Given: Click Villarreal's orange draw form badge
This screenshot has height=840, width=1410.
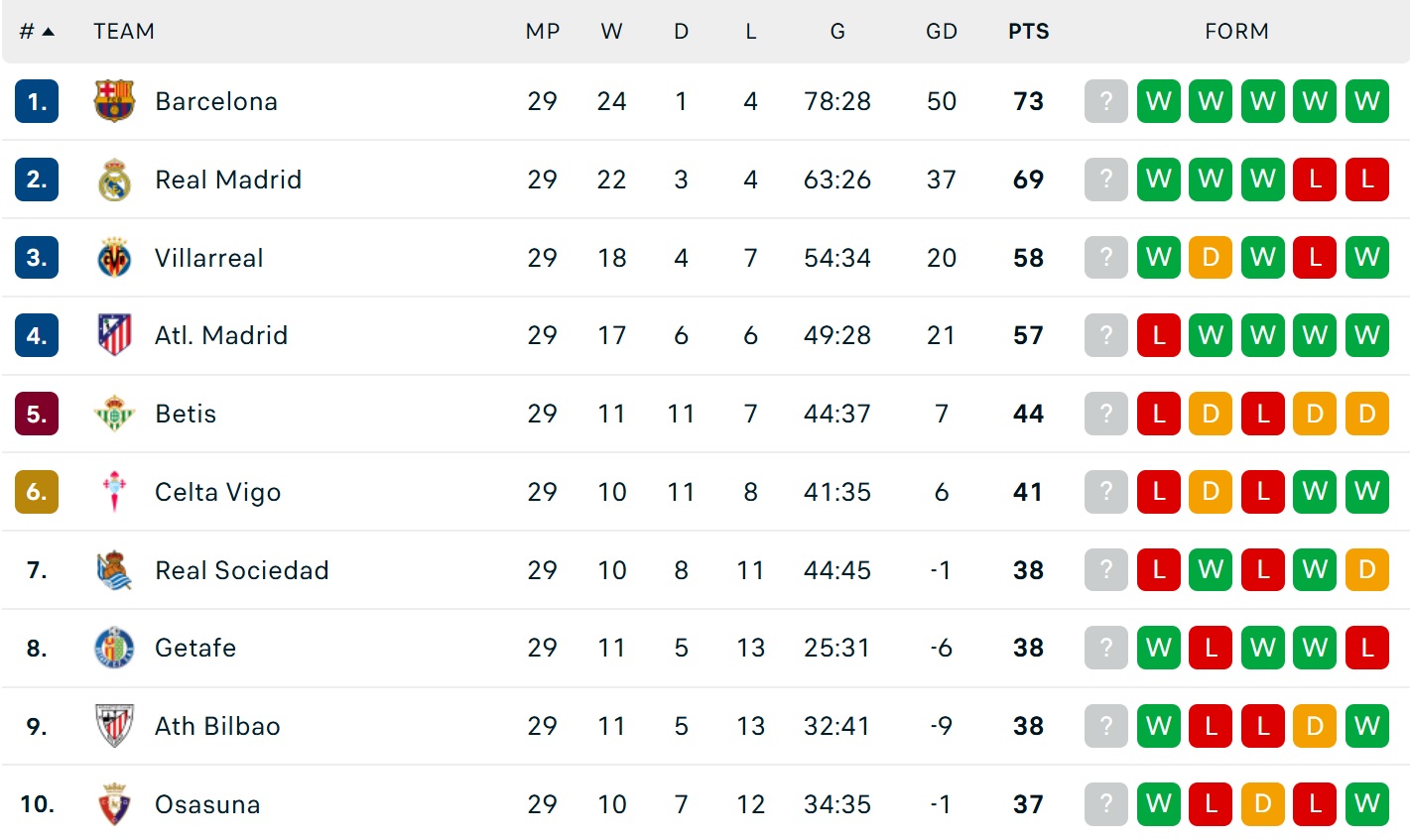Looking at the screenshot, I should point(1211,258).
